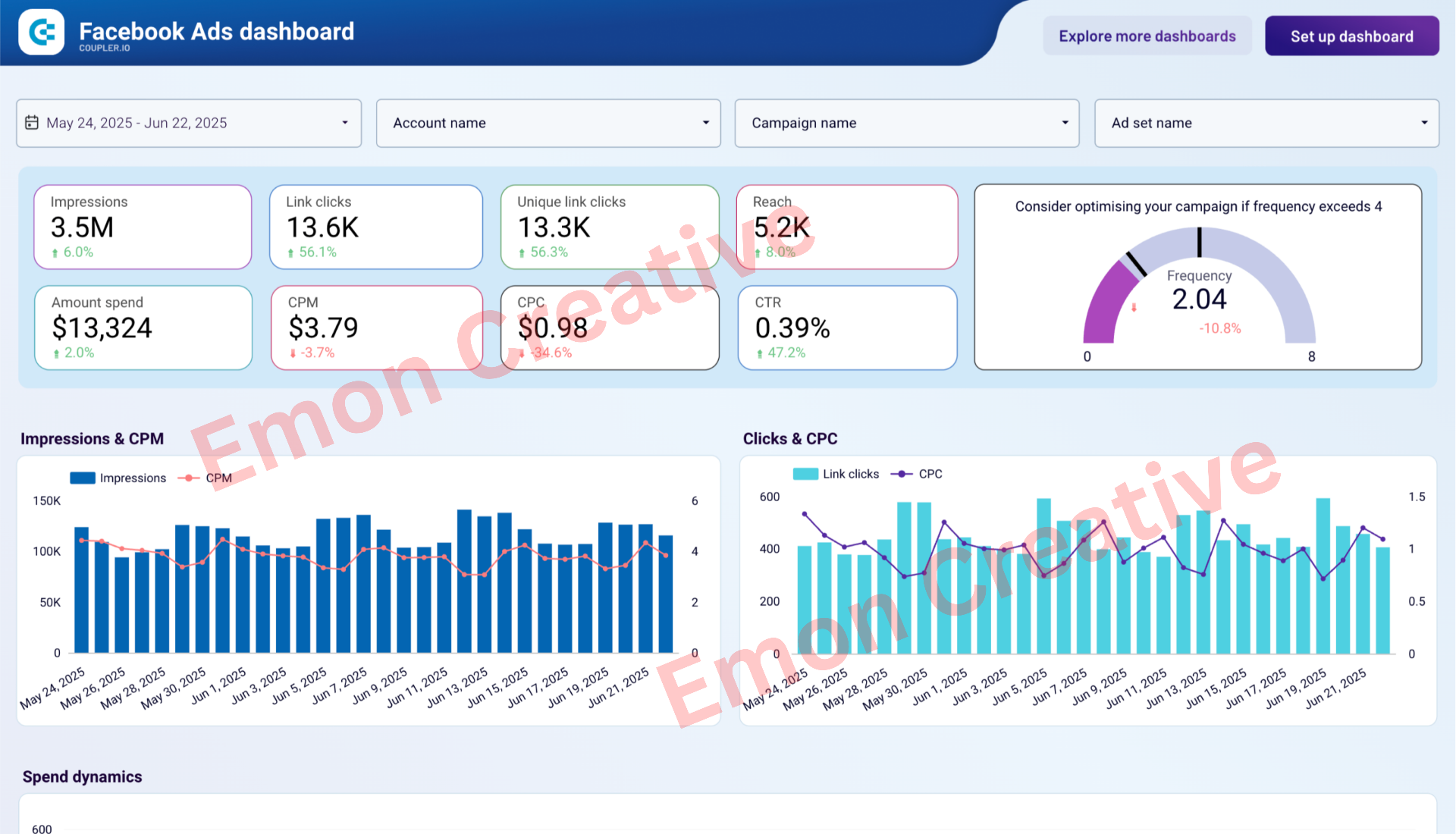Screen dimensions: 1456x834
Task: Click the Frequency 2.04 gauge value
Action: (1199, 299)
